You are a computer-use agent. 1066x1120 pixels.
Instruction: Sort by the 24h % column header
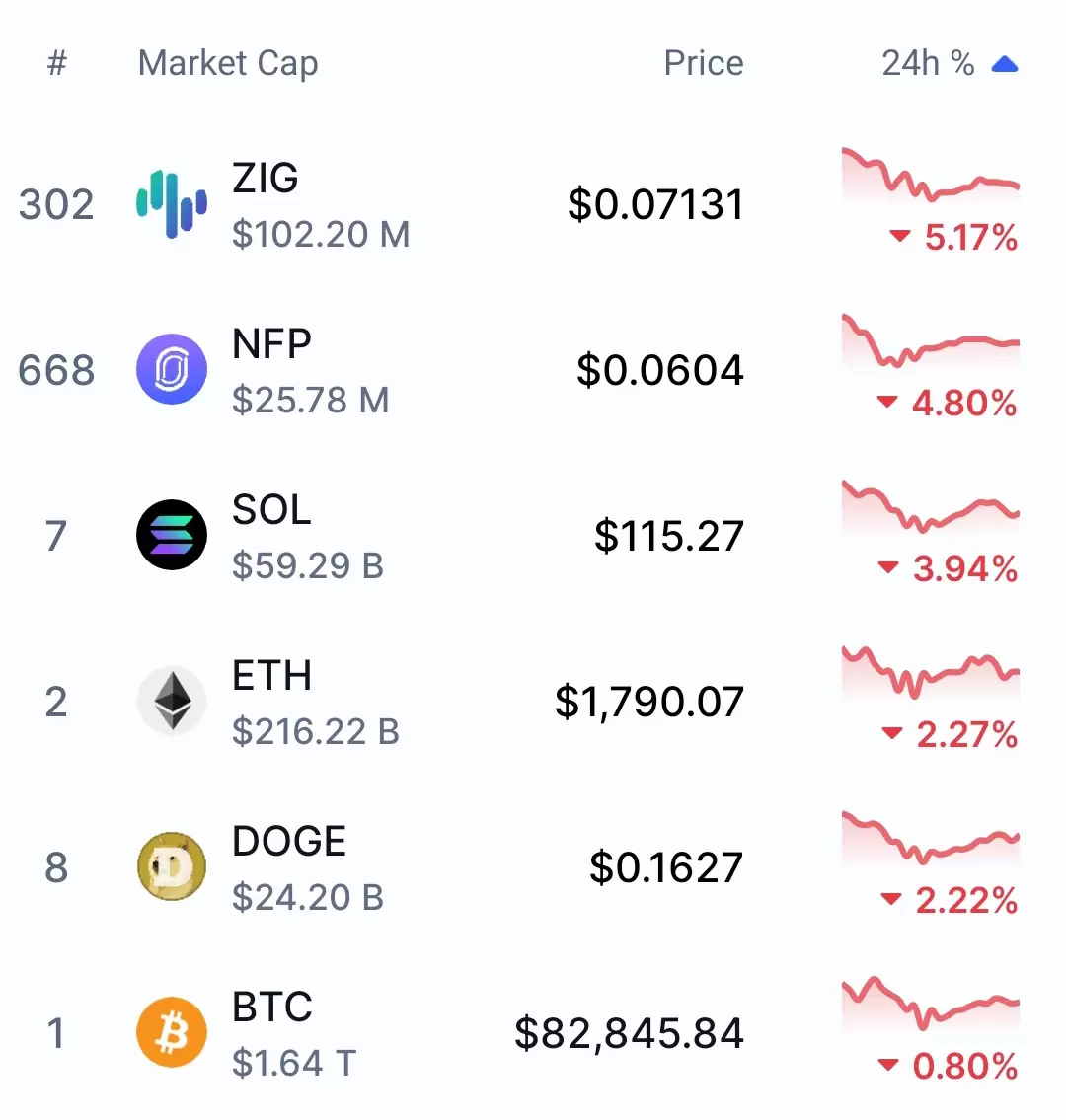[x=928, y=63]
